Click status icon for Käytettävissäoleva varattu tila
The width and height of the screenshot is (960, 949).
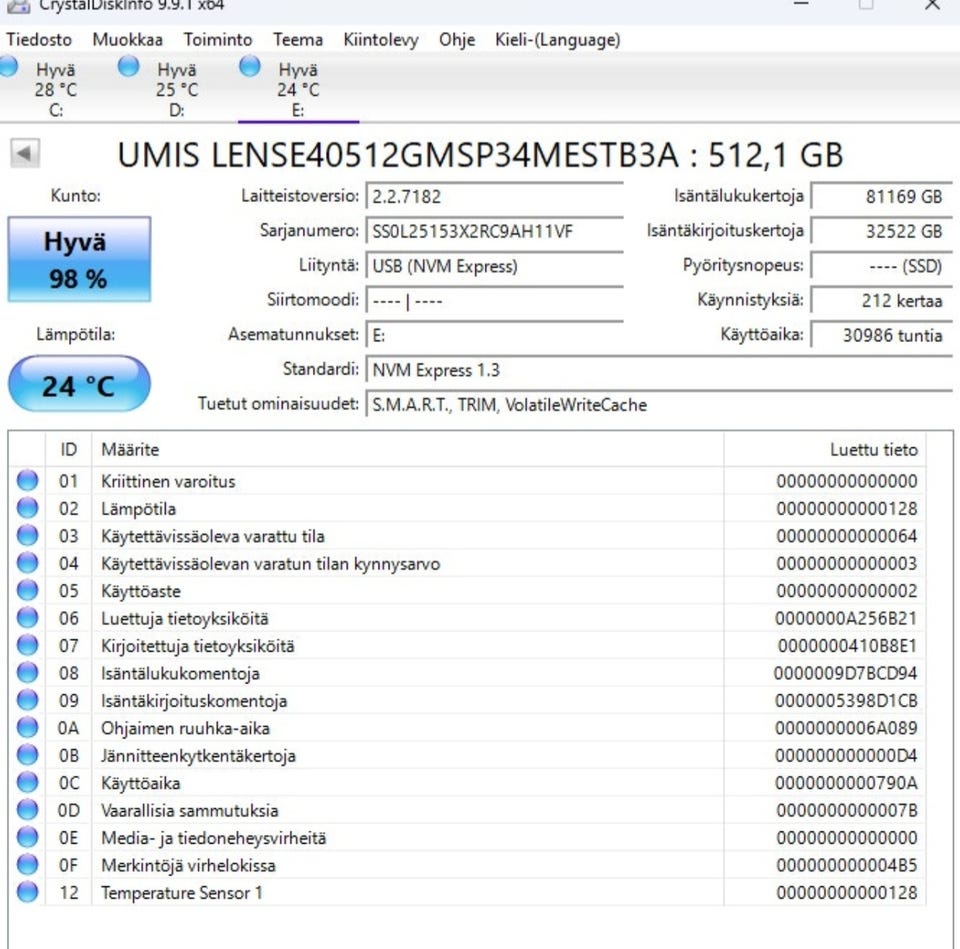click(x=27, y=536)
